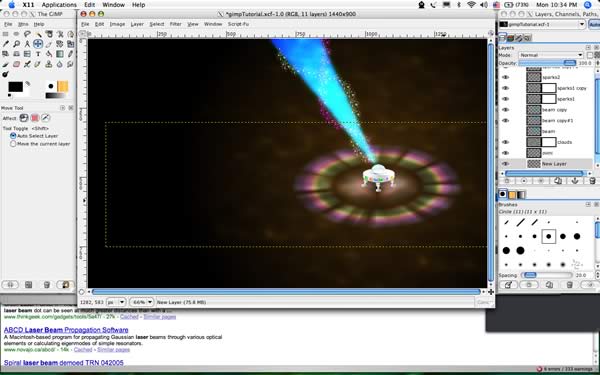This screenshot has height=375, width=600.
Task: Hide the beam copy layer
Action: pos(505,110)
